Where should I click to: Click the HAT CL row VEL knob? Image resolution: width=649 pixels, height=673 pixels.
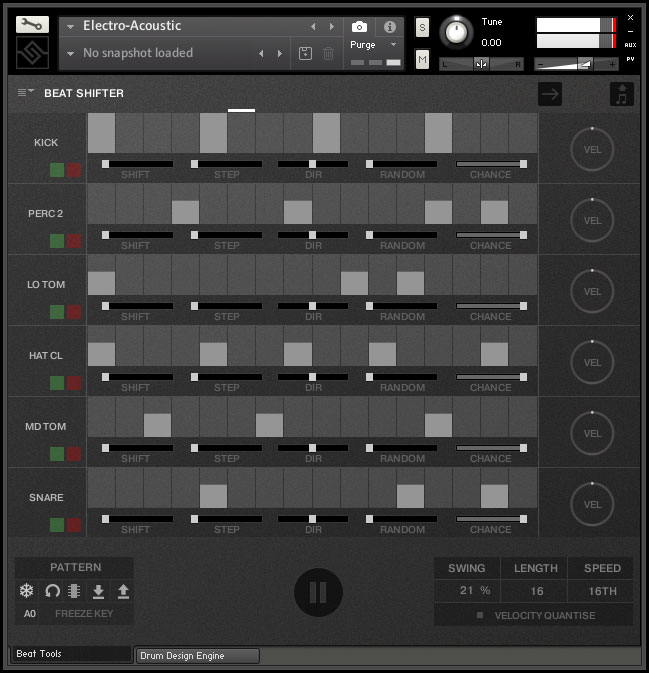592,362
